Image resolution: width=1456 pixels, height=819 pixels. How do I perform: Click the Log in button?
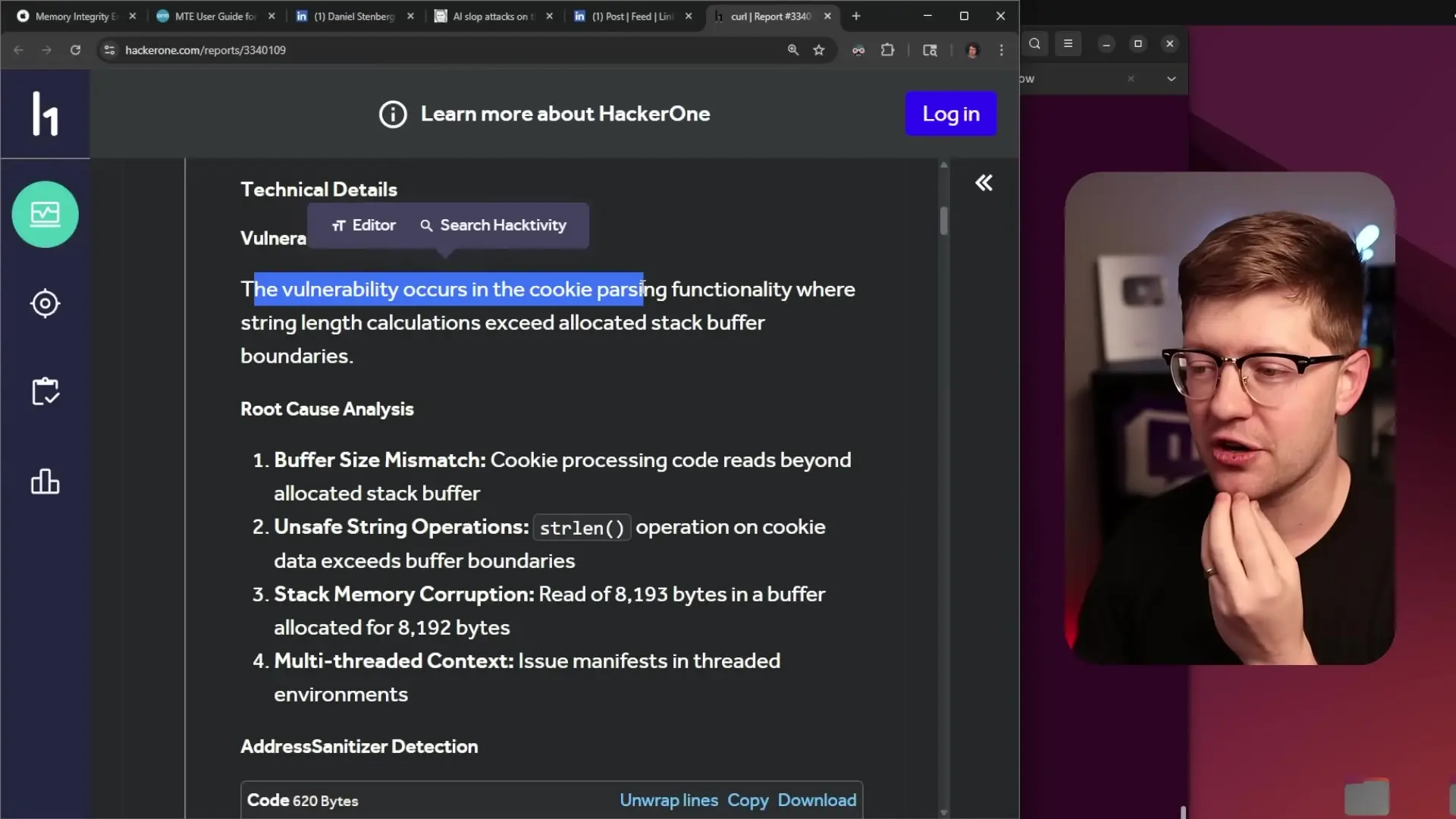[950, 114]
